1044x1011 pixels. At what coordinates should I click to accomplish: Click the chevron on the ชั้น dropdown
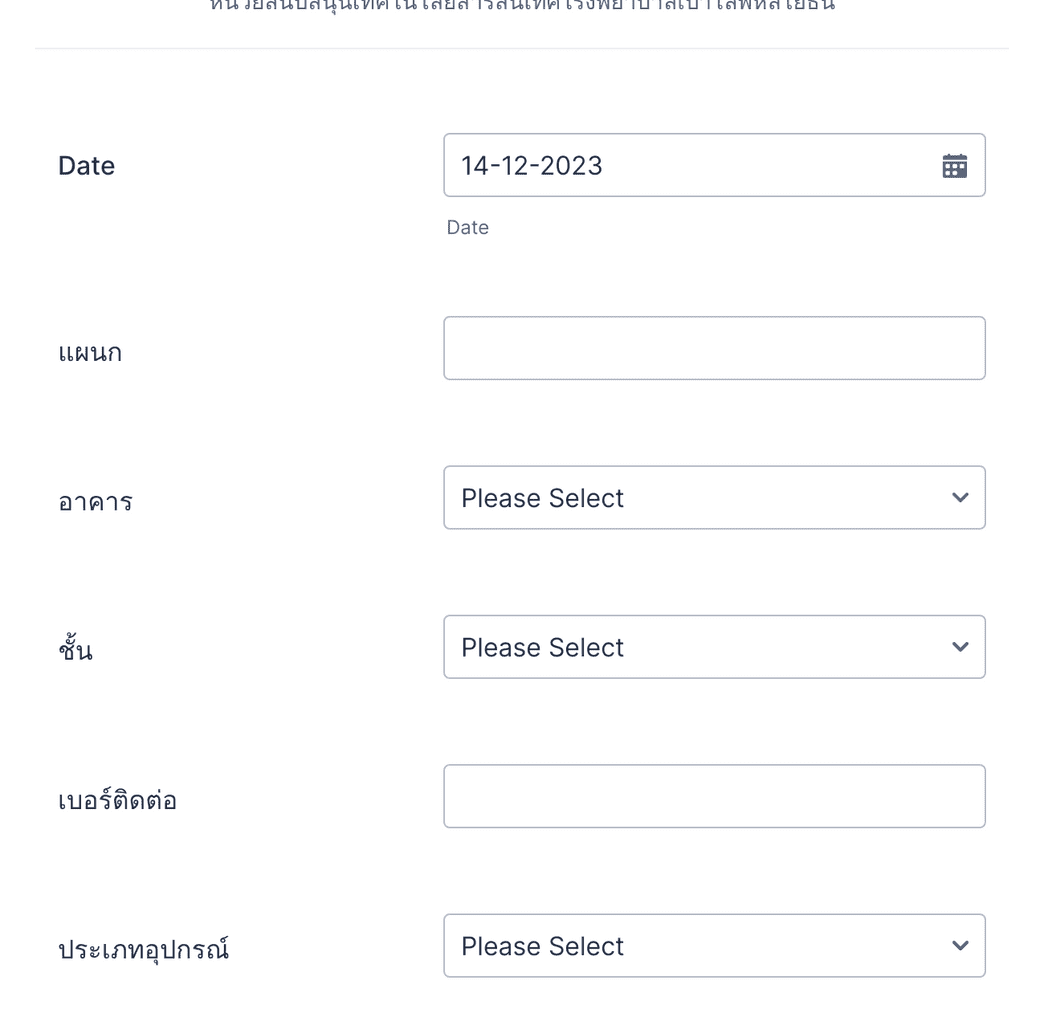[x=959, y=647]
